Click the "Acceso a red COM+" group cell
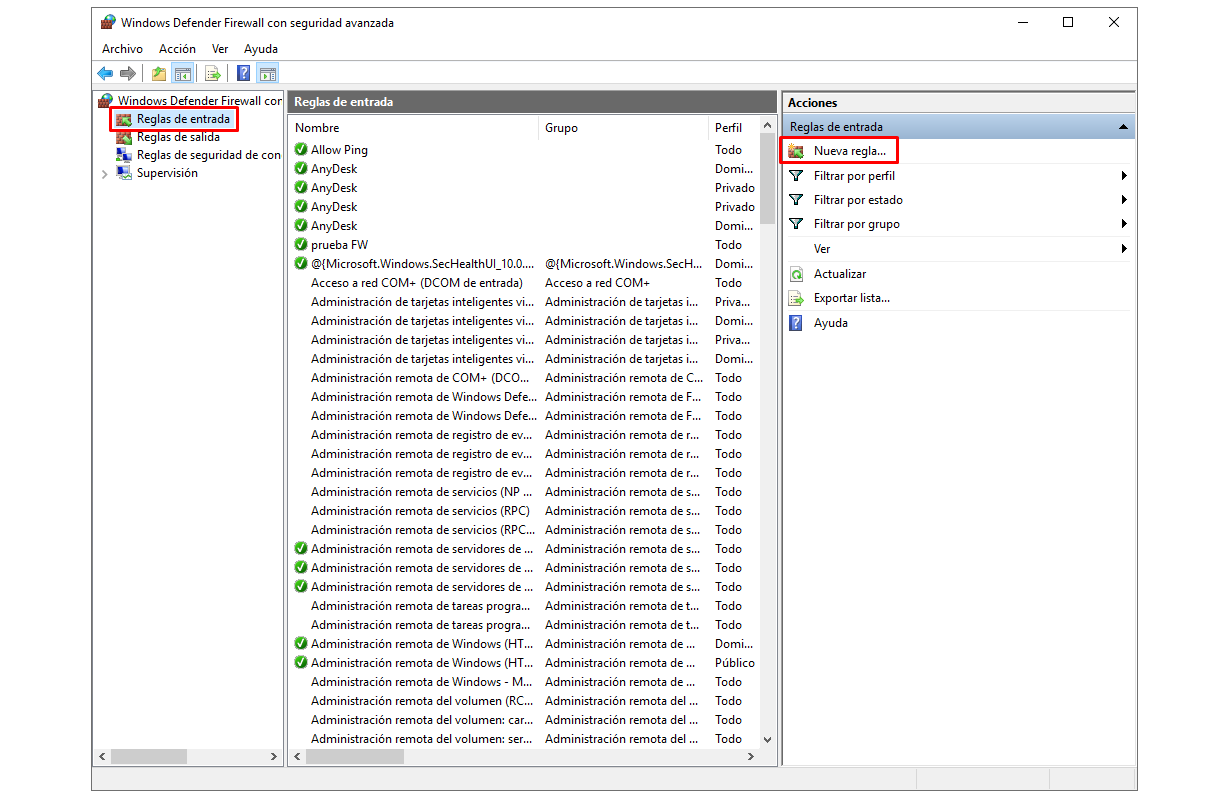 coord(597,283)
